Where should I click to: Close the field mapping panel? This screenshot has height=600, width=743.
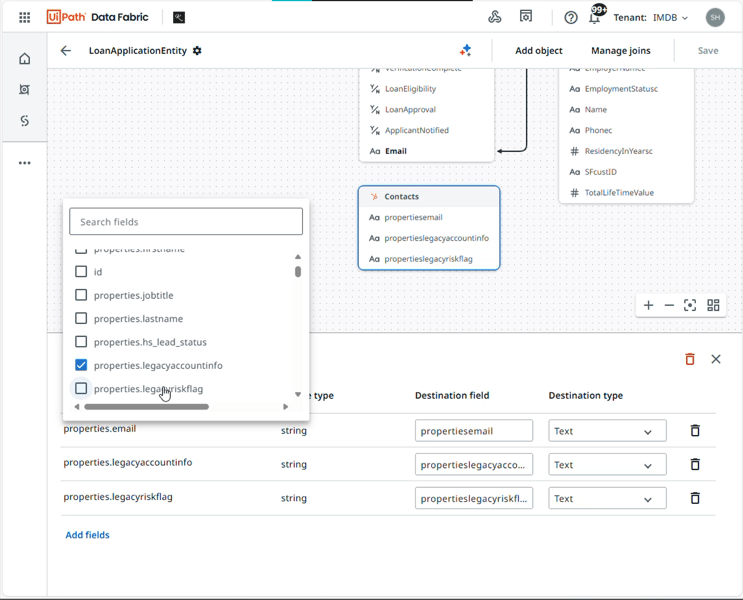coord(716,359)
